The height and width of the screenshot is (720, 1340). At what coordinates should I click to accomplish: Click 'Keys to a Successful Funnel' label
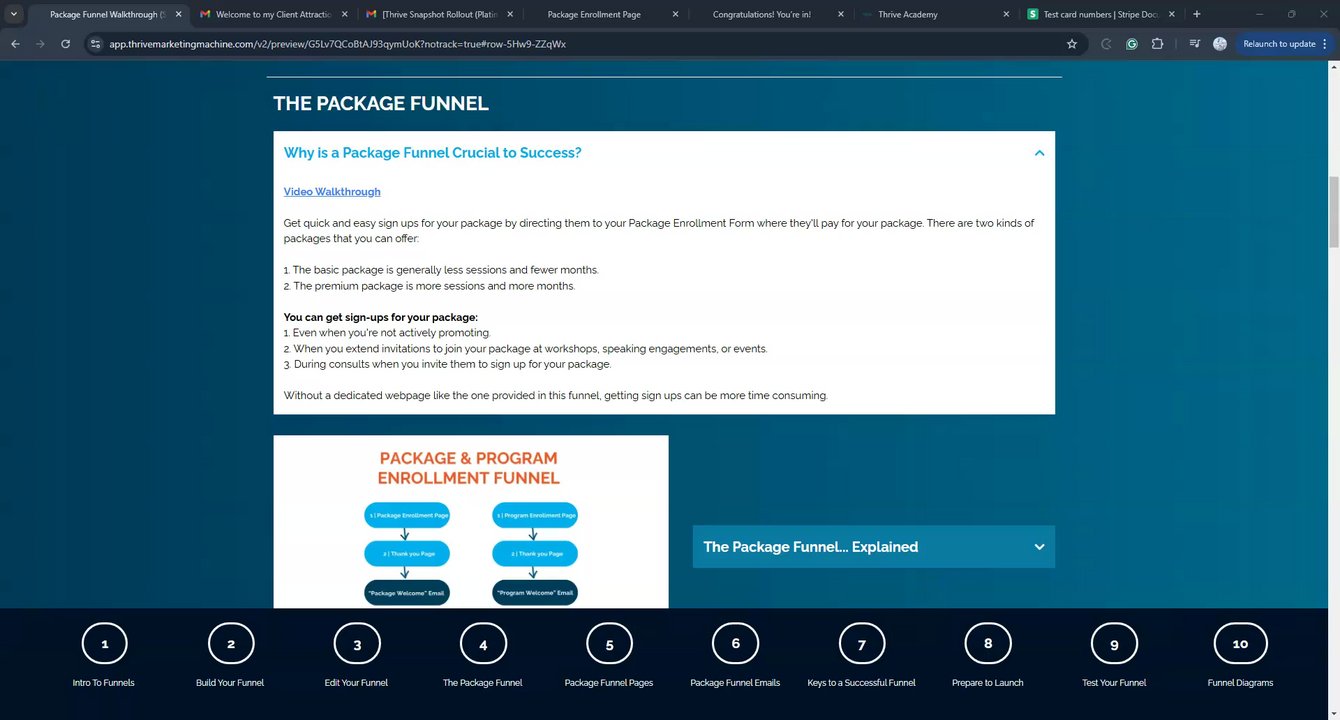tap(862, 683)
